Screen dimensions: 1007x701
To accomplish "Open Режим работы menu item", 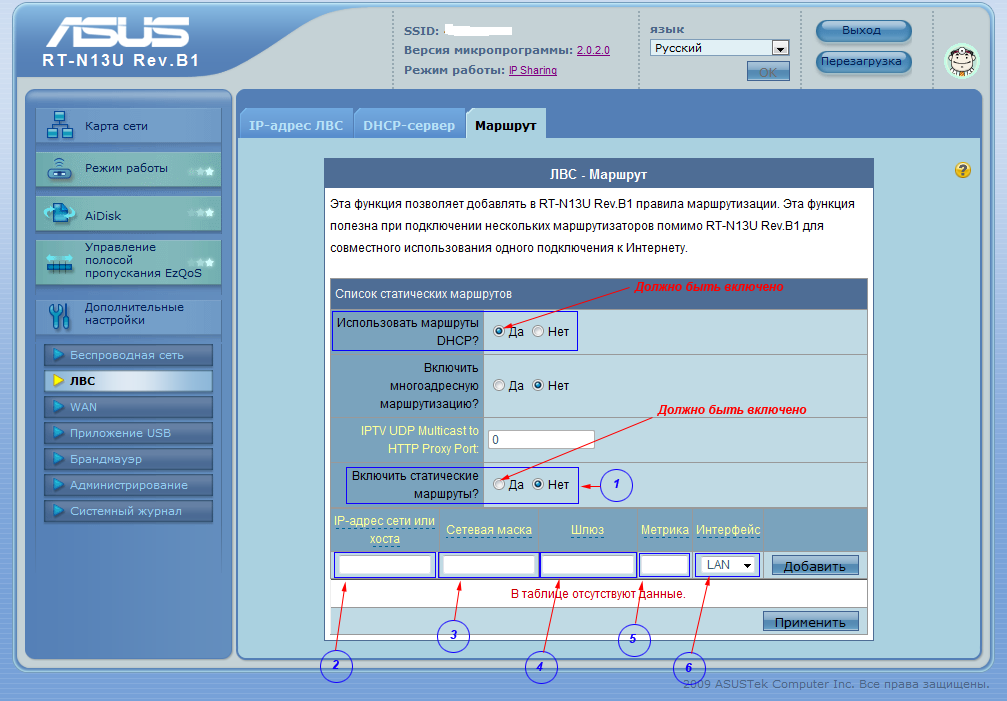I will tap(128, 169).
